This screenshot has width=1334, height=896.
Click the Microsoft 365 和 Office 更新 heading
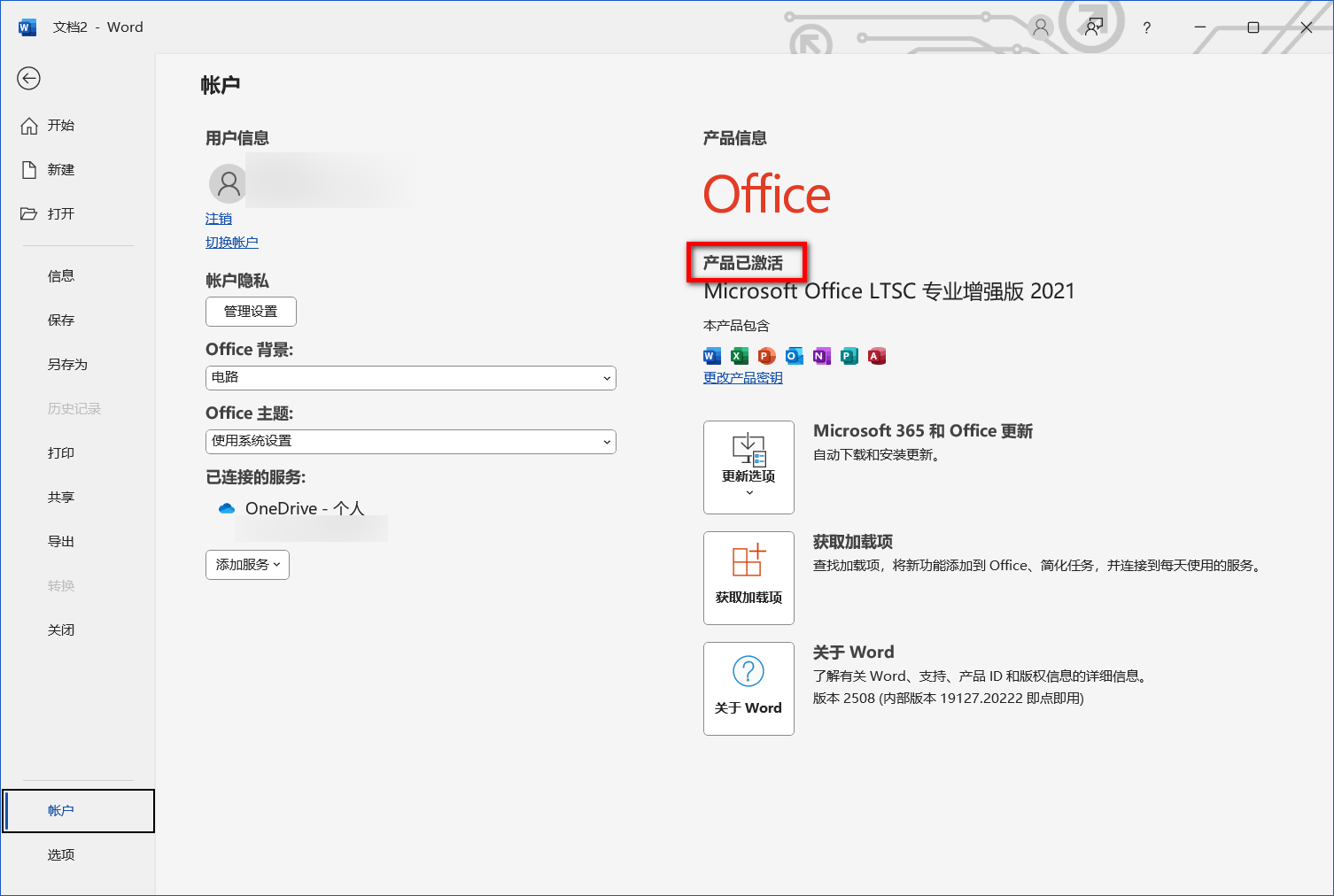[923, 431]
